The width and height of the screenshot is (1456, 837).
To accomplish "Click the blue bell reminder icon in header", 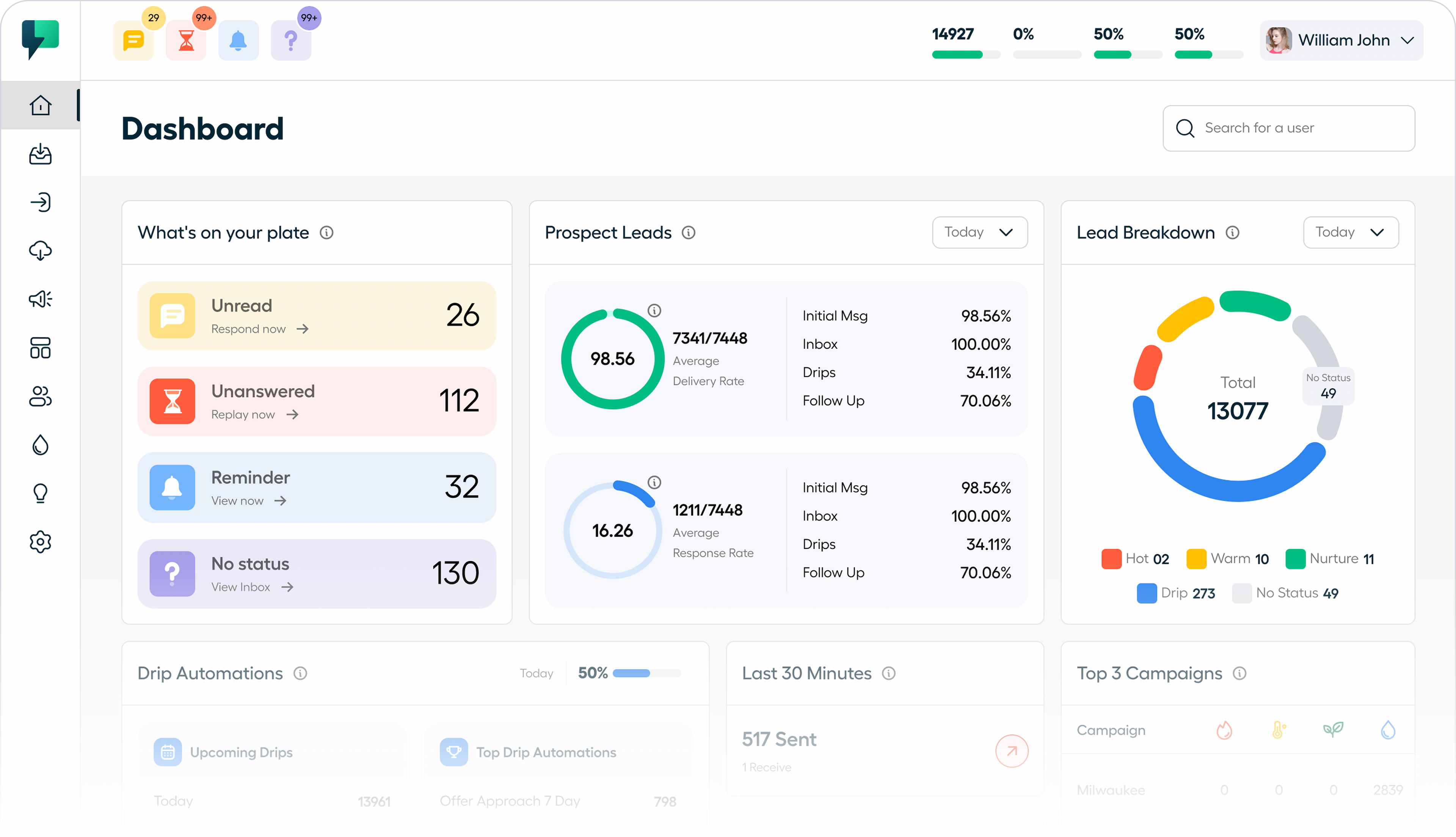I will pyautogui.click(x=238, y=41).
